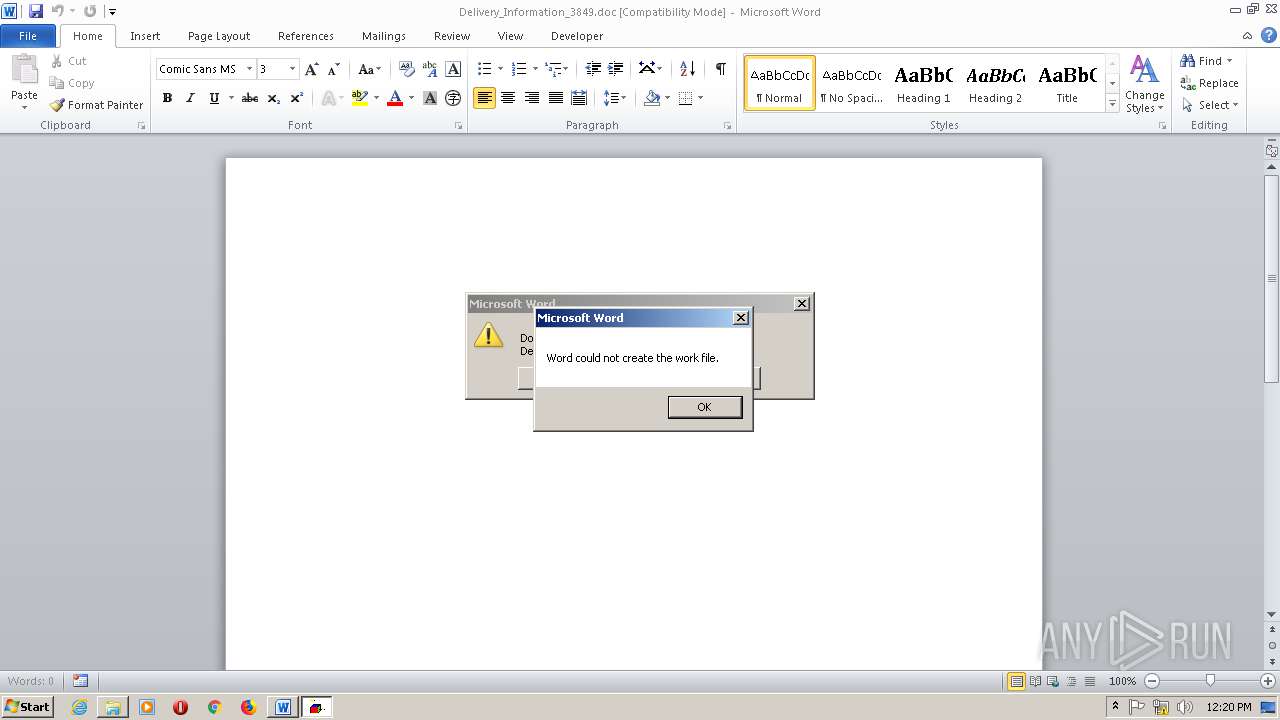This screenshot has height=720, width=1280.
Task: Click the Zoom In plus button
Action: click(1268, 681)
